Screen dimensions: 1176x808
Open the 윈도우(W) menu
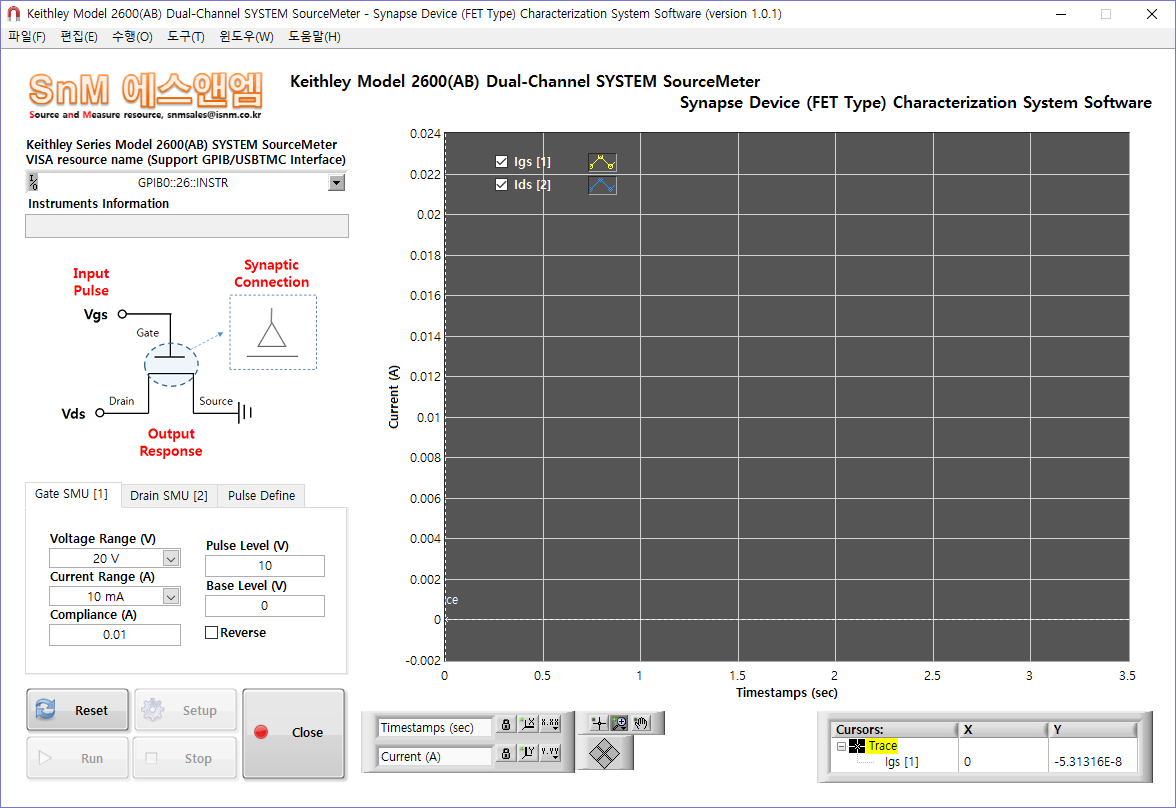pos(246,37)
